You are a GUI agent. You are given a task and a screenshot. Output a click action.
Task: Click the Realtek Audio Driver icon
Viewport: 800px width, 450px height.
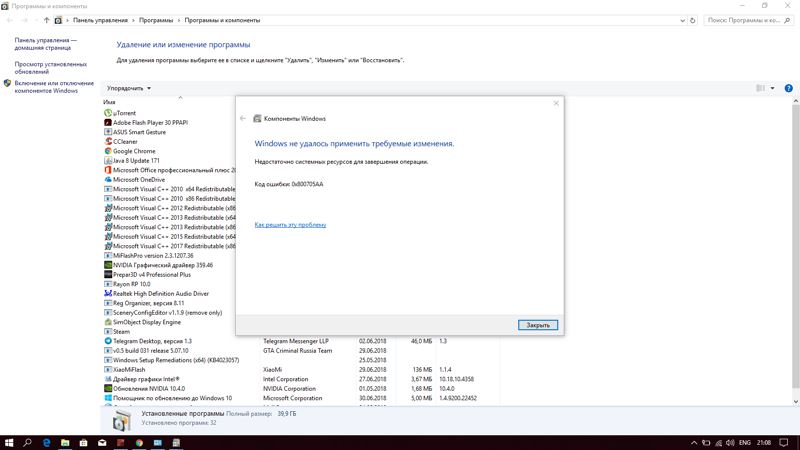[x=108, y=293]
